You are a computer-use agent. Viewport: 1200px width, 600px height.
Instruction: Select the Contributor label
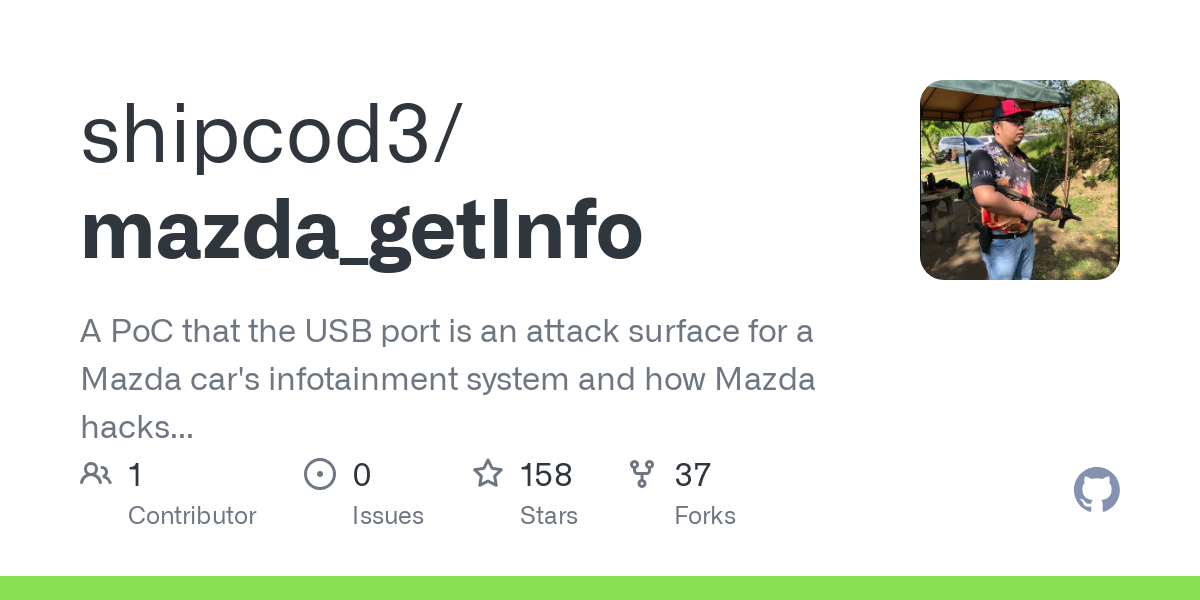pyautogui.click(x=192, y=516)
